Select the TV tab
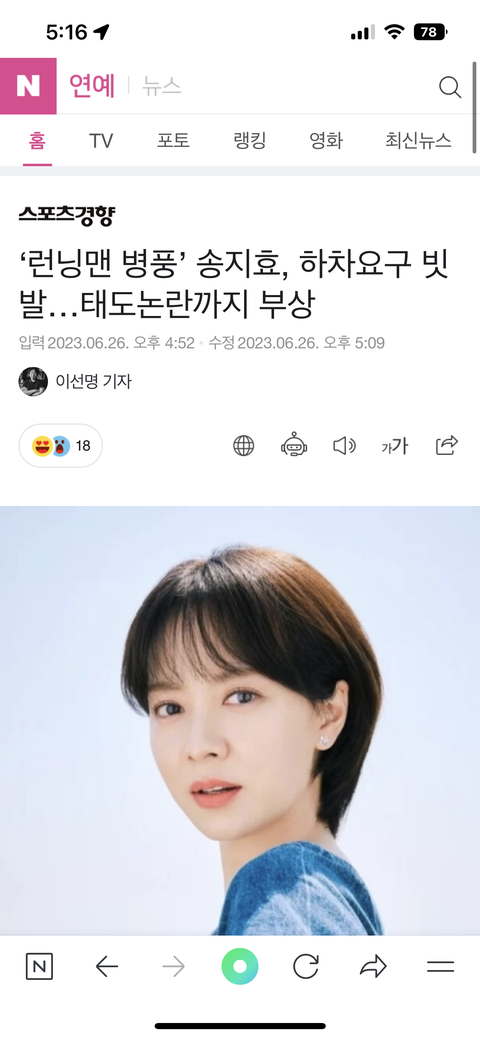Viewport: 480px width, 1039px height. [x=101, y=140]
